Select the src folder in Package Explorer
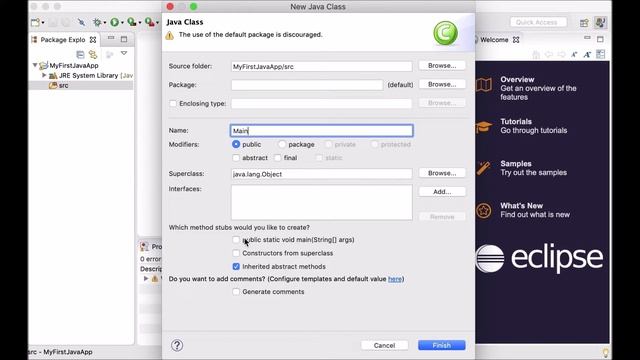The height and width of the screenshot is (360, 640). click(x=63, y=85)
